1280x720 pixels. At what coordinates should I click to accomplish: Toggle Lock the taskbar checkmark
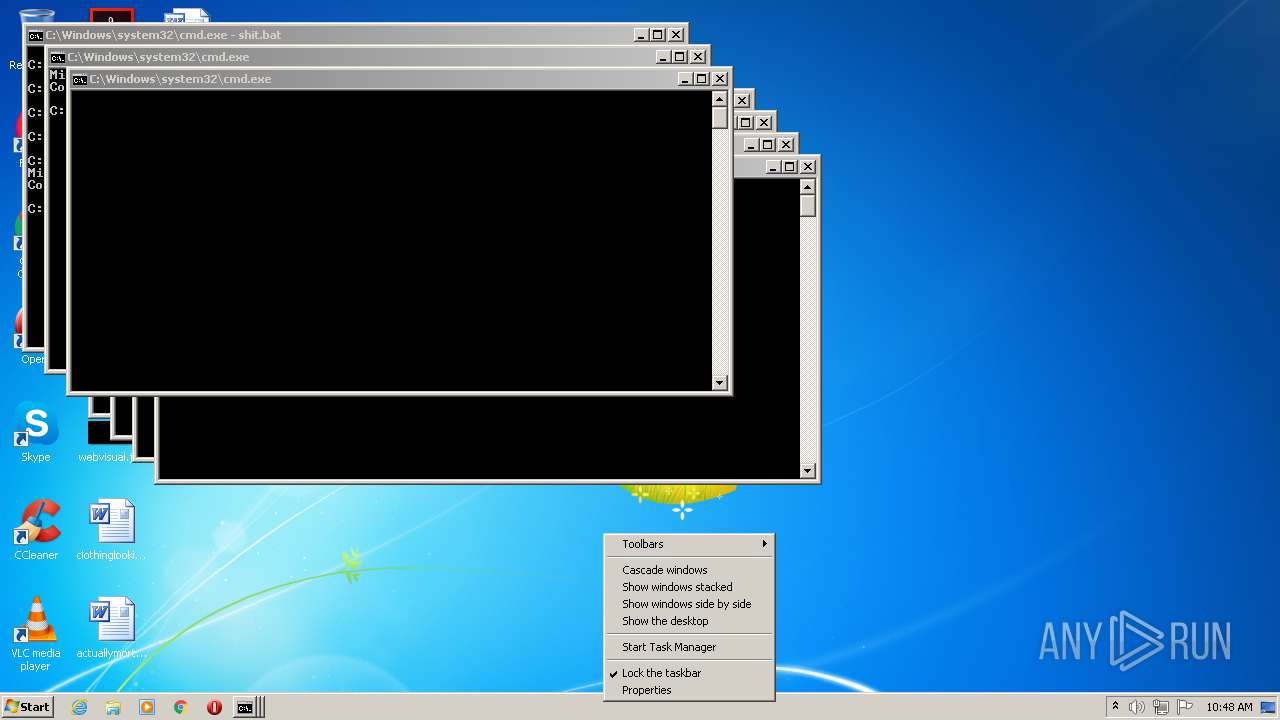(x=689, y=673)
